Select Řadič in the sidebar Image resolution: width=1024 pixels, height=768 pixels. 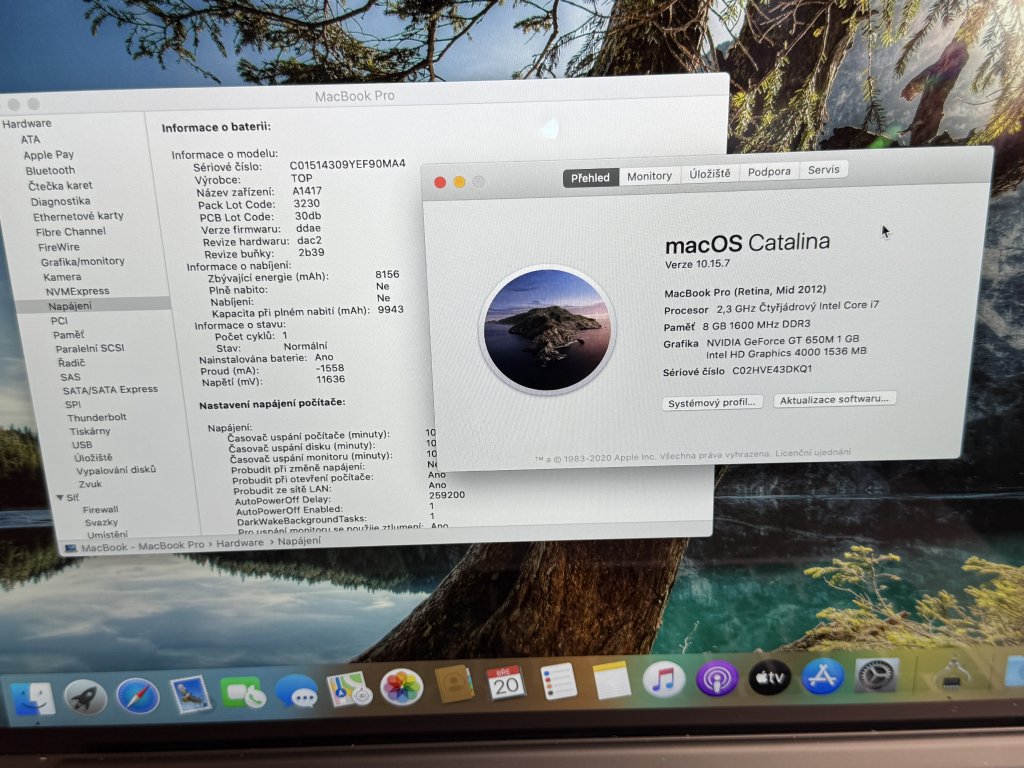[x=71, y=362]
